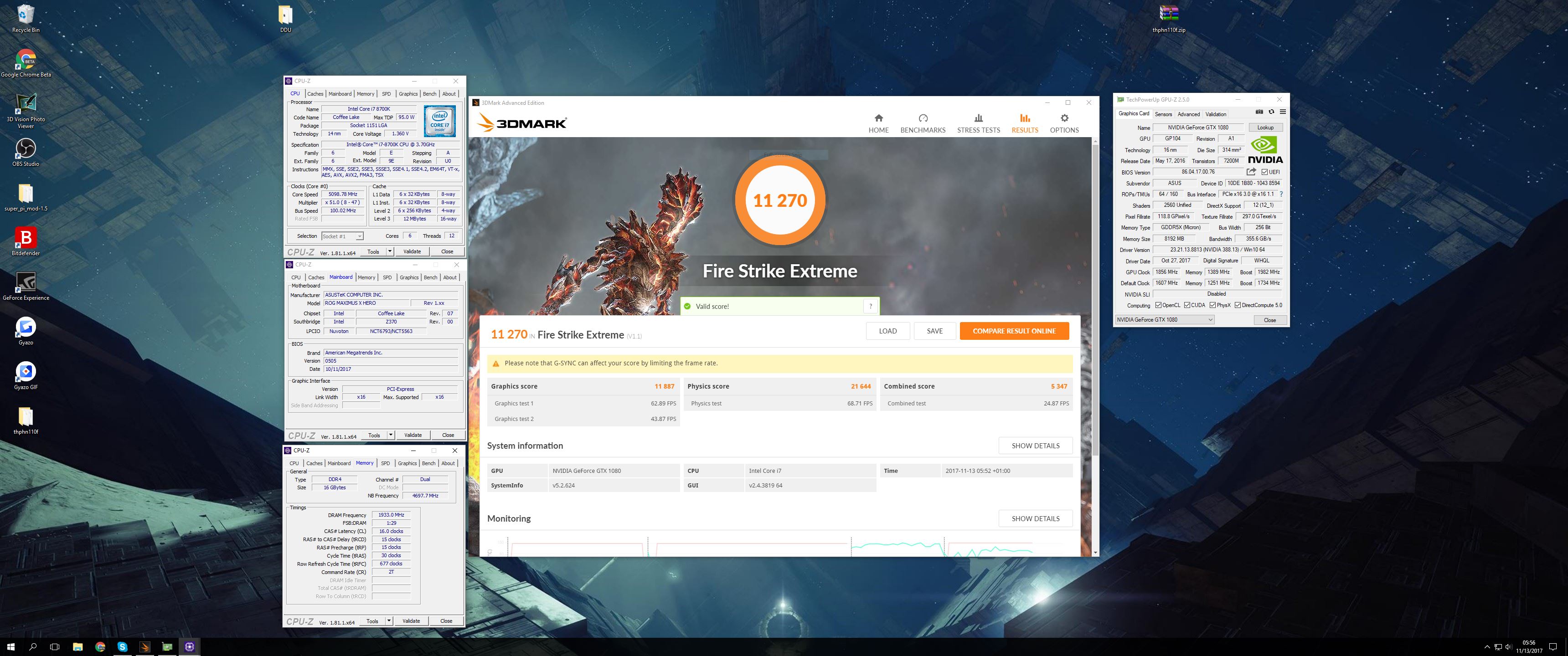Expand Tools dropdown arrow in CPU-Z Memory window
This screenshot has height=656, width=1568.
[x=389, y=621]
